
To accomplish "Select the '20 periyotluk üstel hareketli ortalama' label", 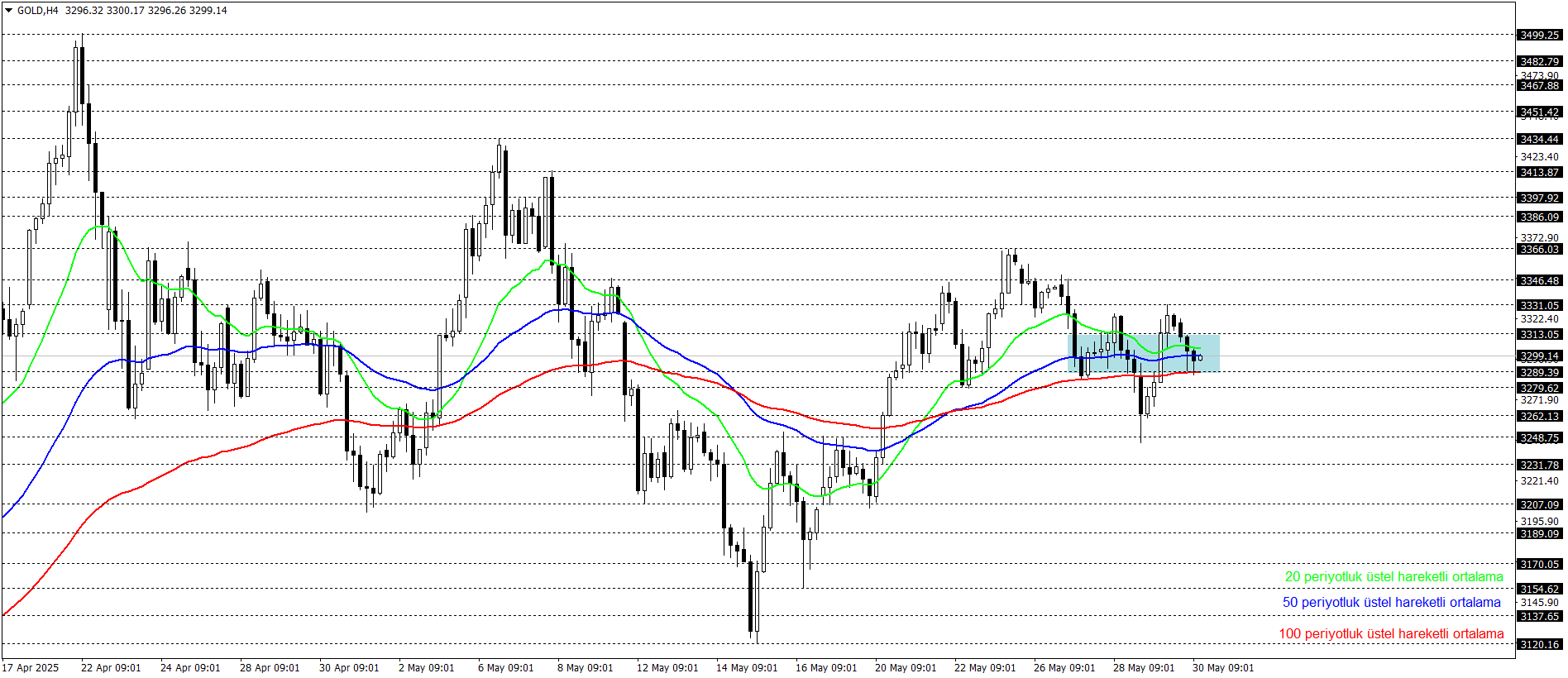I will tap(1394, 577).
